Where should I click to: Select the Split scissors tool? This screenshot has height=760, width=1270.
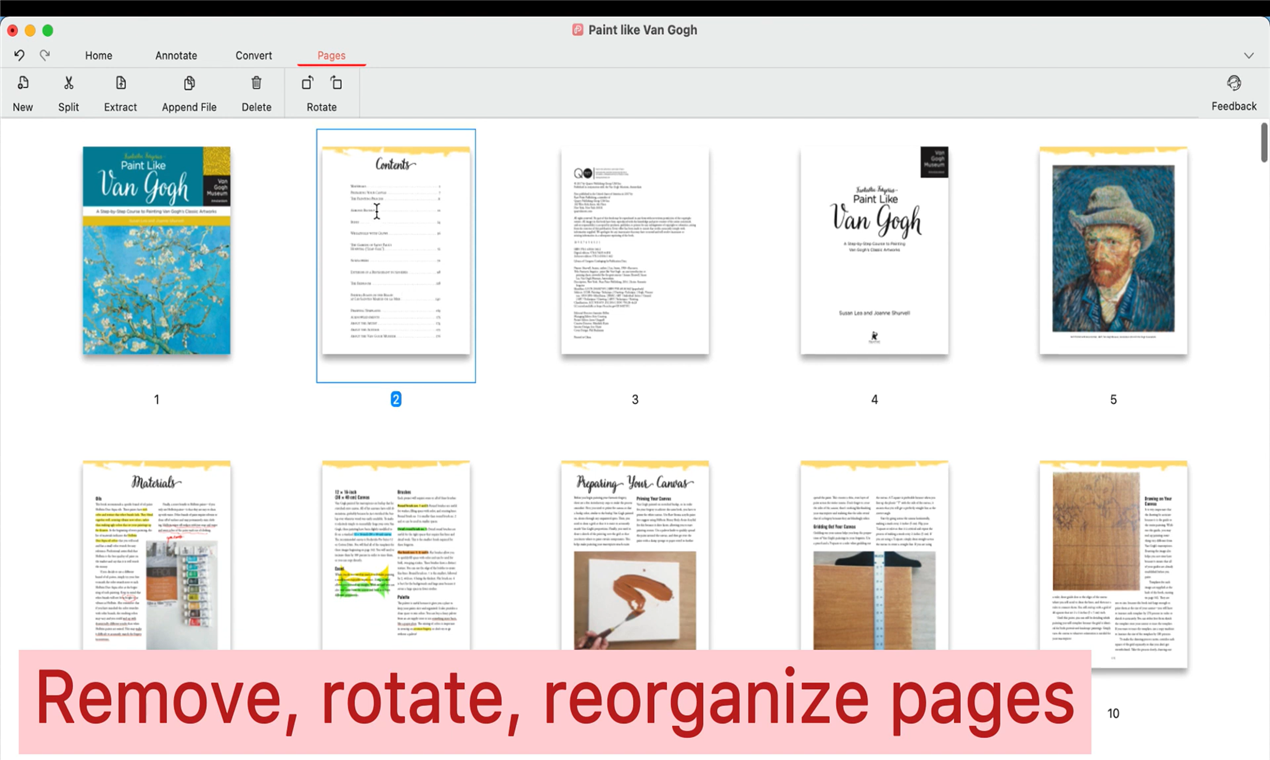69,83
